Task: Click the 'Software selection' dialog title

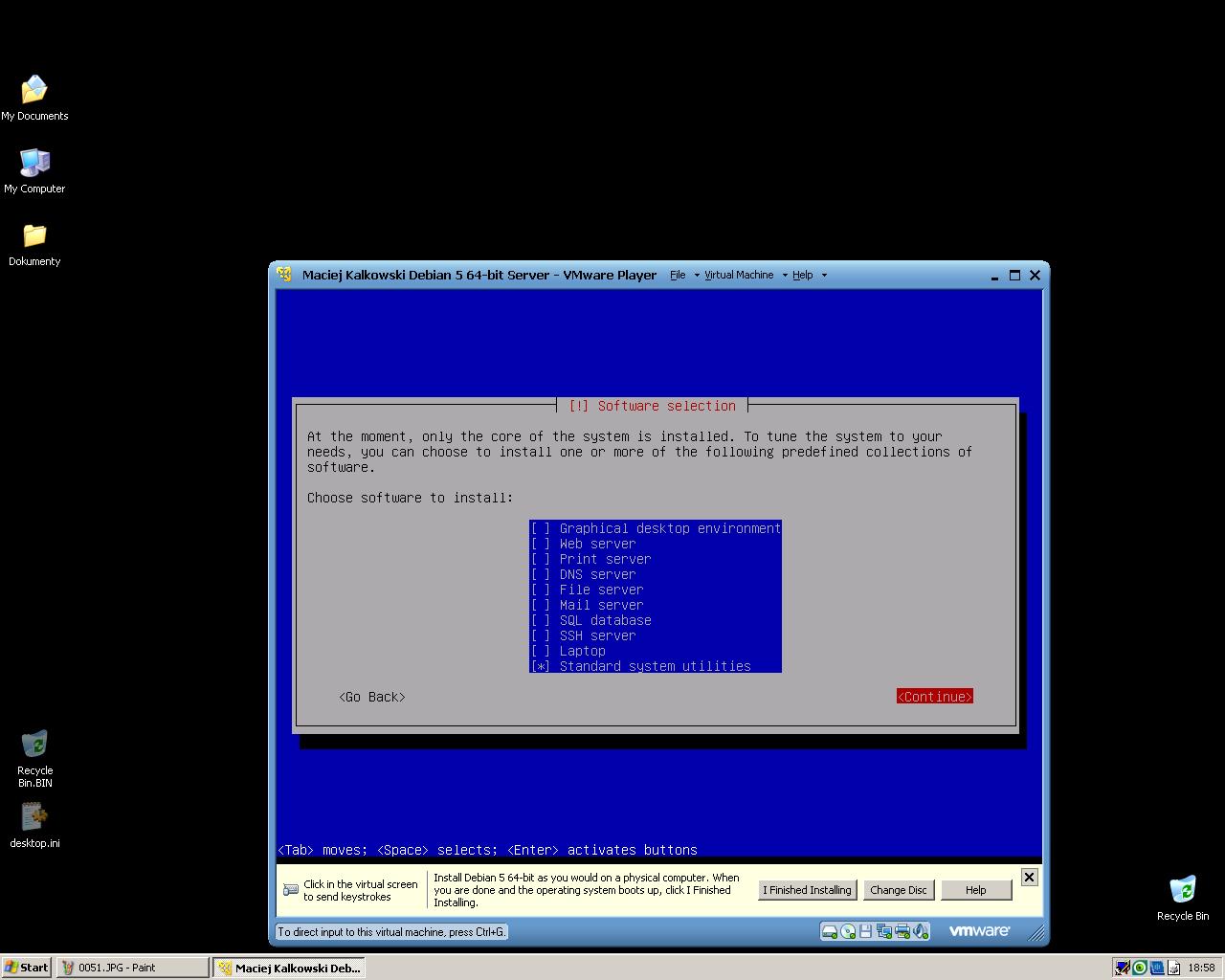Action: [x=666, y=406]
